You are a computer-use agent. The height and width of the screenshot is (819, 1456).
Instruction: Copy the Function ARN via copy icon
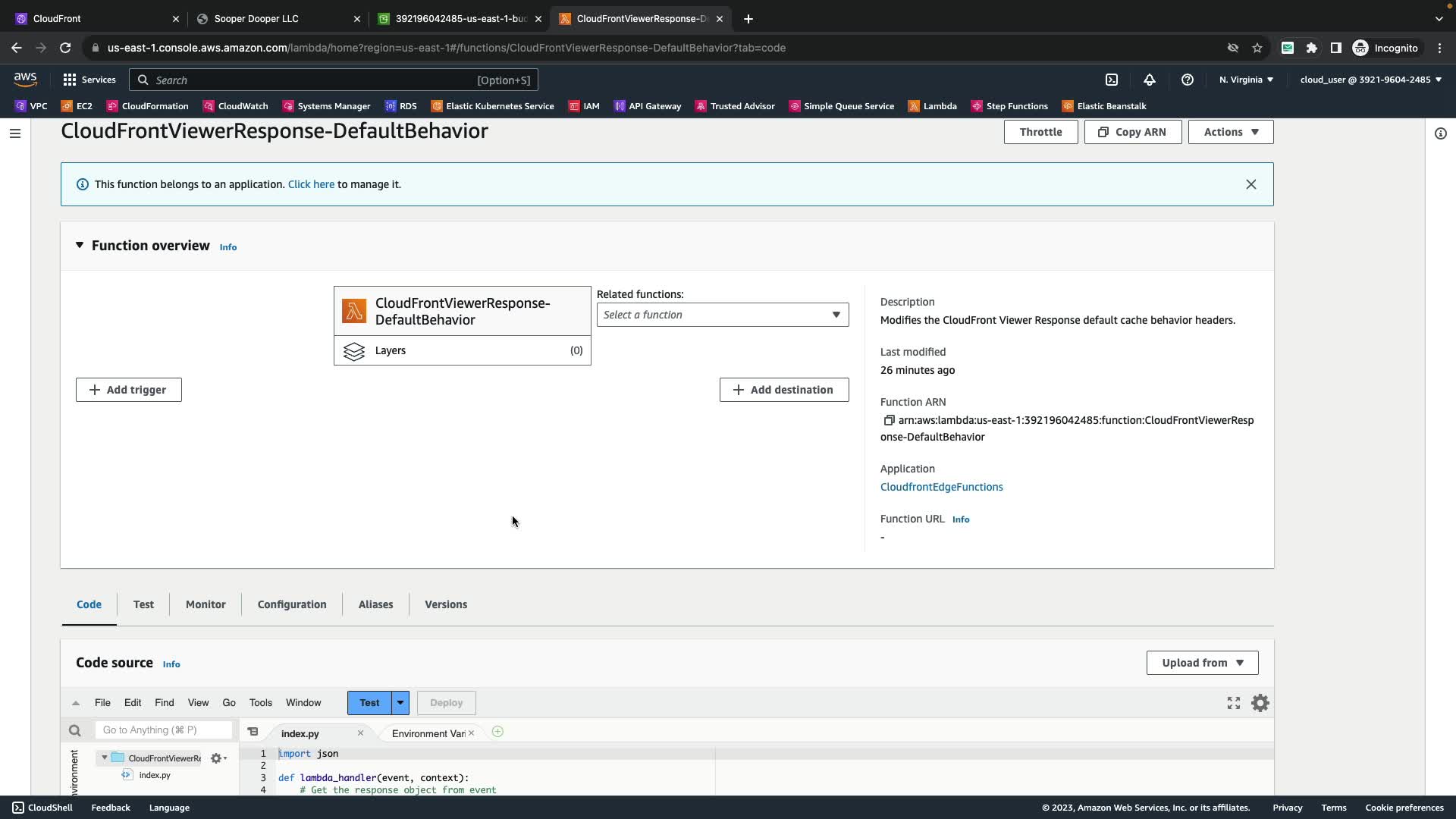(889, 420)
